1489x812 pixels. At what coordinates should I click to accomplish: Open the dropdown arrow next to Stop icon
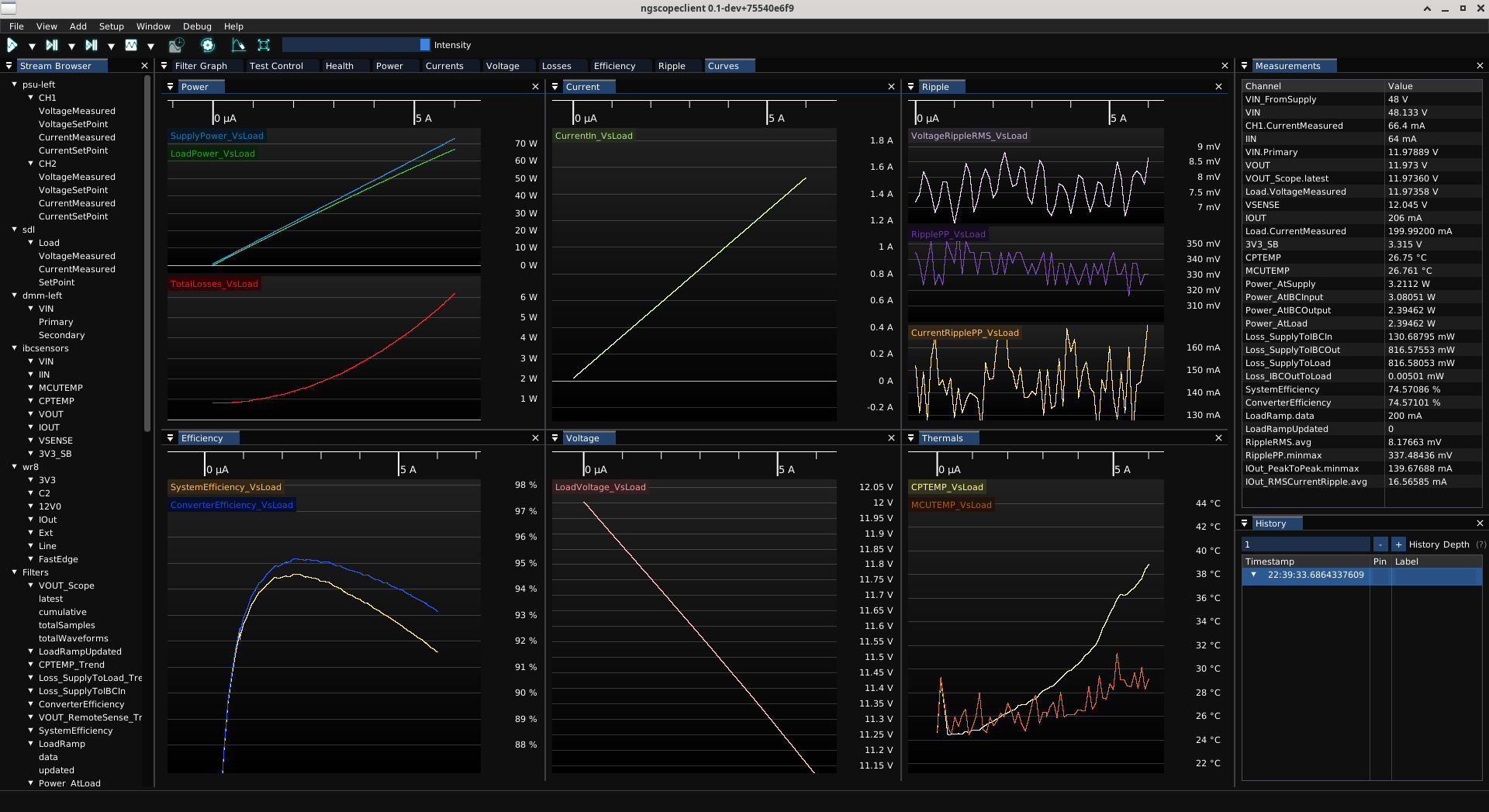150,47
